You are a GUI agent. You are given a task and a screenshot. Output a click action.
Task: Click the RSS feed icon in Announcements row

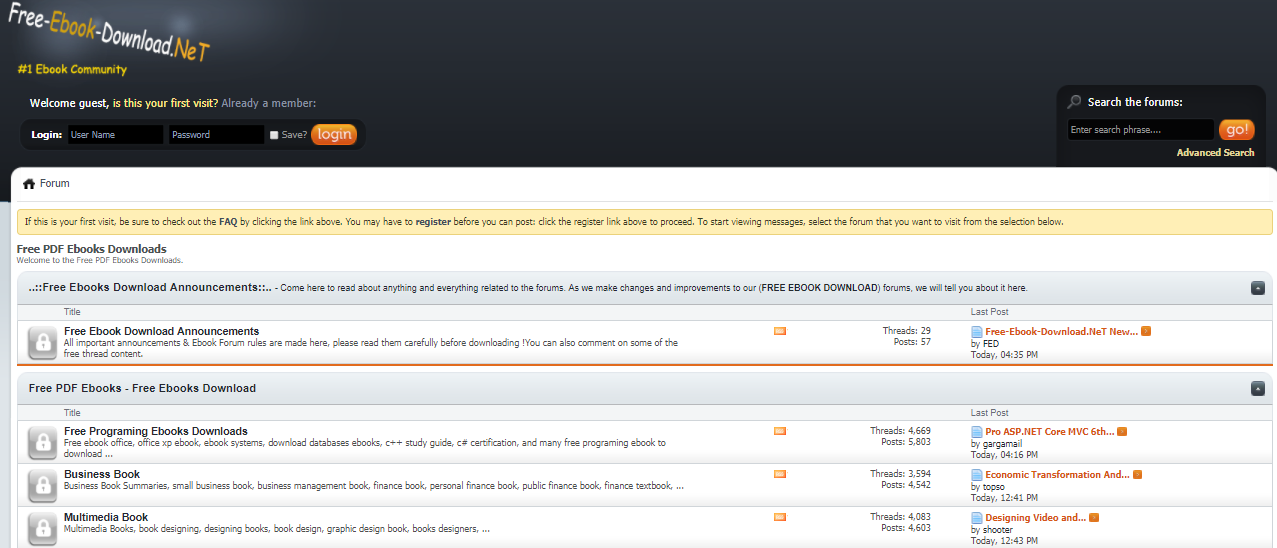point(780,331)
